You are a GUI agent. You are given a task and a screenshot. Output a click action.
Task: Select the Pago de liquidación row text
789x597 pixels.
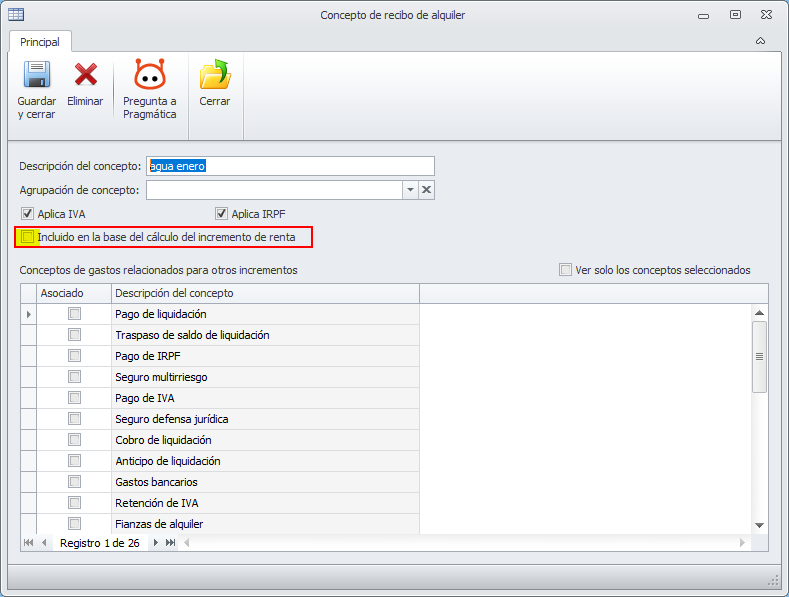161,314
